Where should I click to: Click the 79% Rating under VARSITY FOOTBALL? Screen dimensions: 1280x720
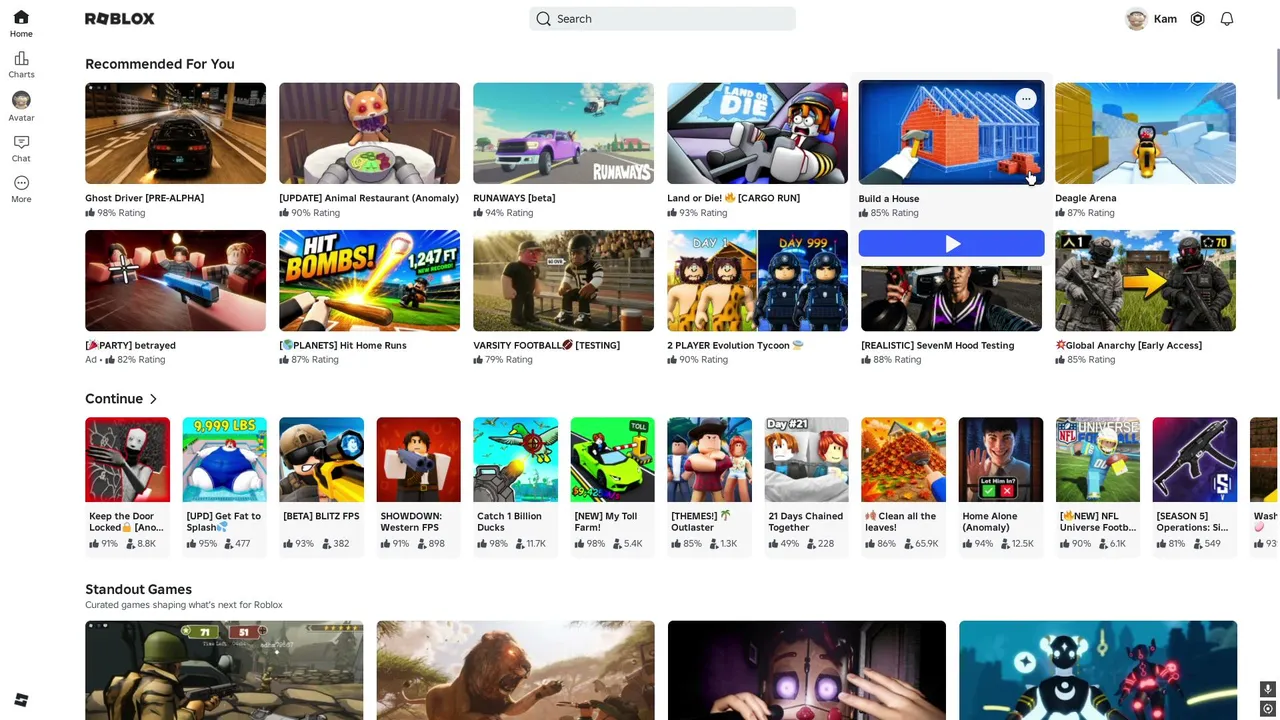(x=503, y=360)
